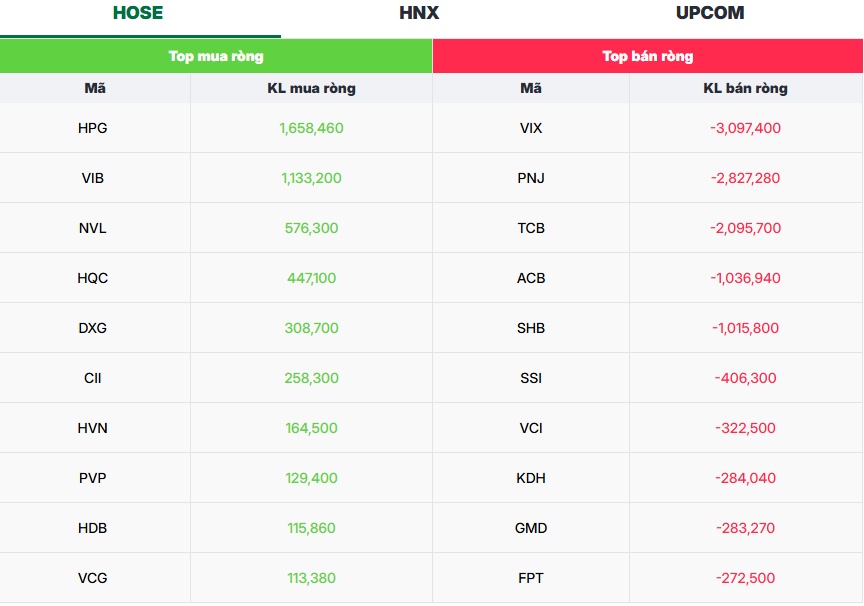Screen dimensions: 864x606
Task: Open the TCB ticker
Action: coord(531,228)
